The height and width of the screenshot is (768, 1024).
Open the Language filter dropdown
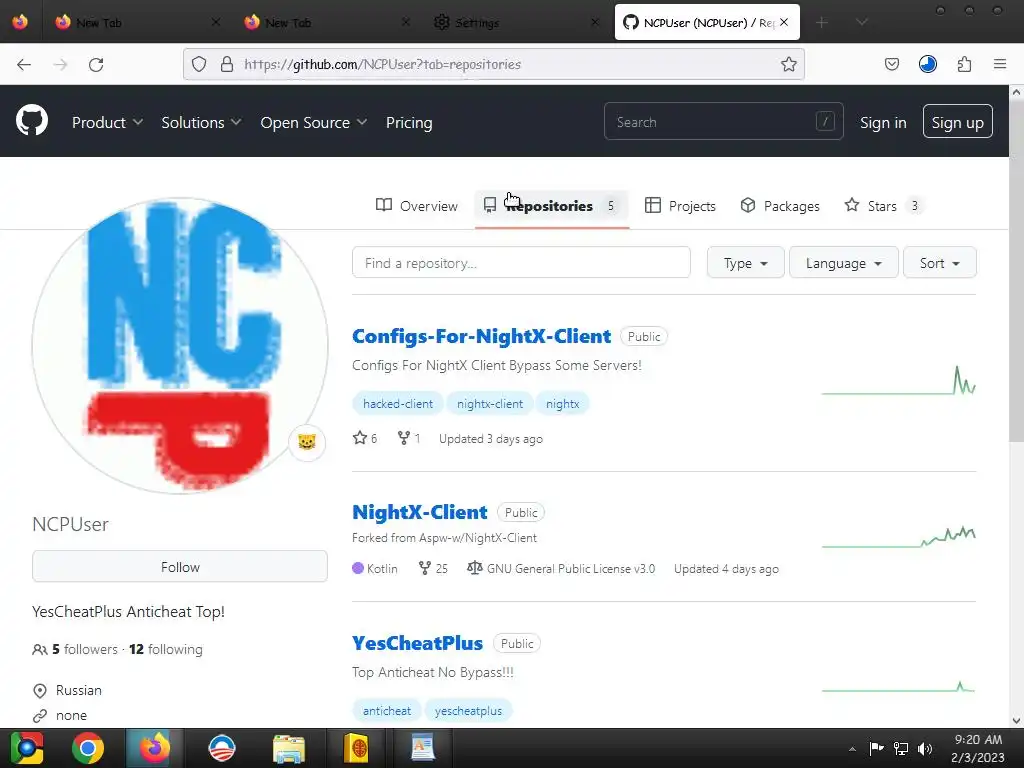coord(843,263)
